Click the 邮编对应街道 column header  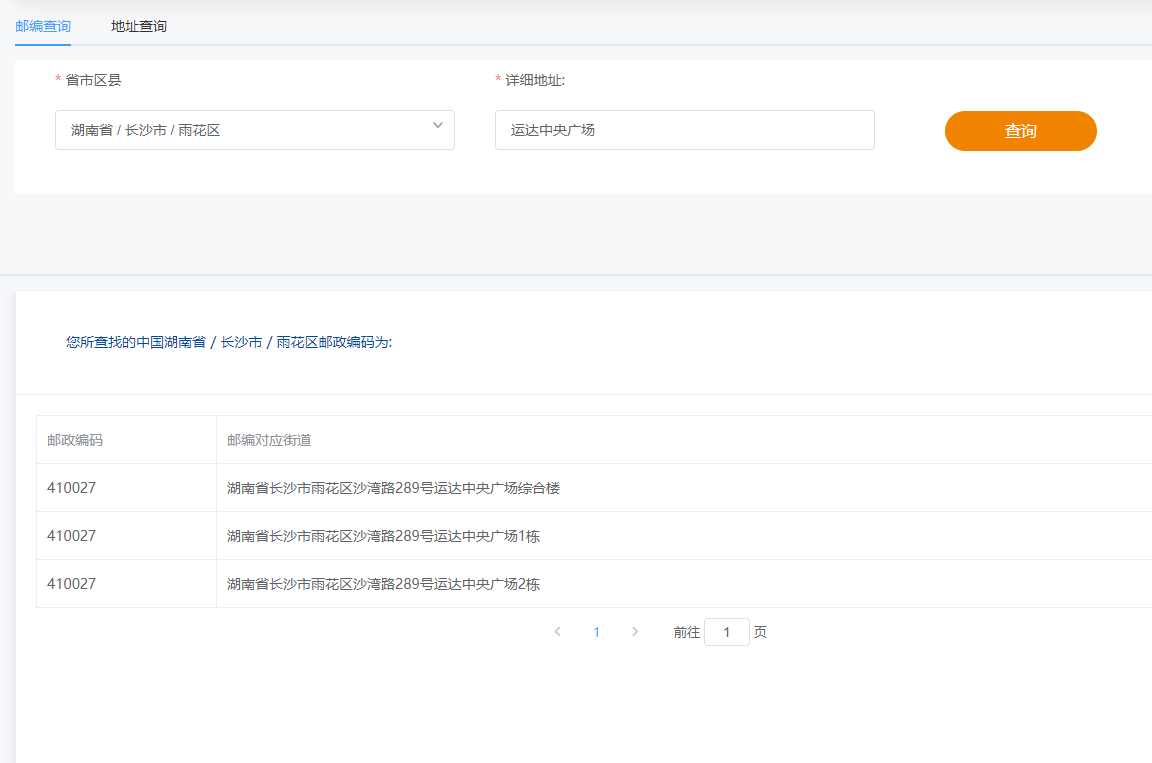(x=268, y=439)
